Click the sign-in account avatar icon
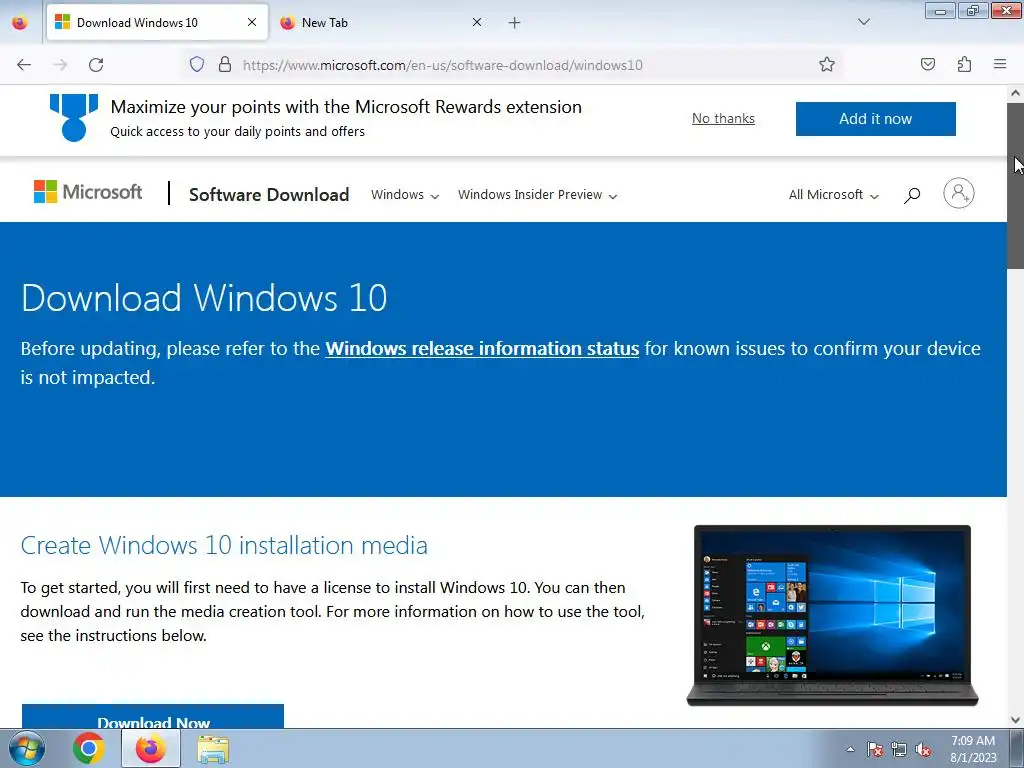The height and width of the screenshot is (768, 1024). coord(959,193)
